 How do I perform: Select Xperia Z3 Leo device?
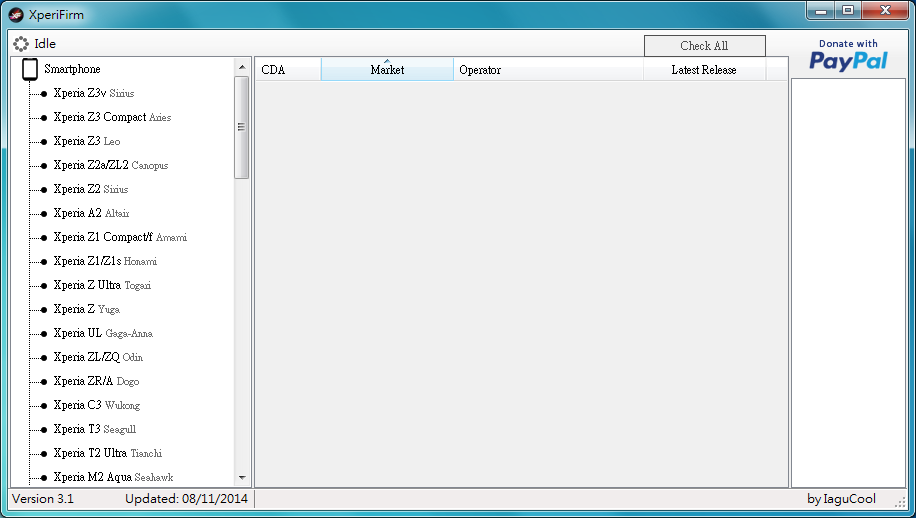pyautogui.click(x=86, y=141)
